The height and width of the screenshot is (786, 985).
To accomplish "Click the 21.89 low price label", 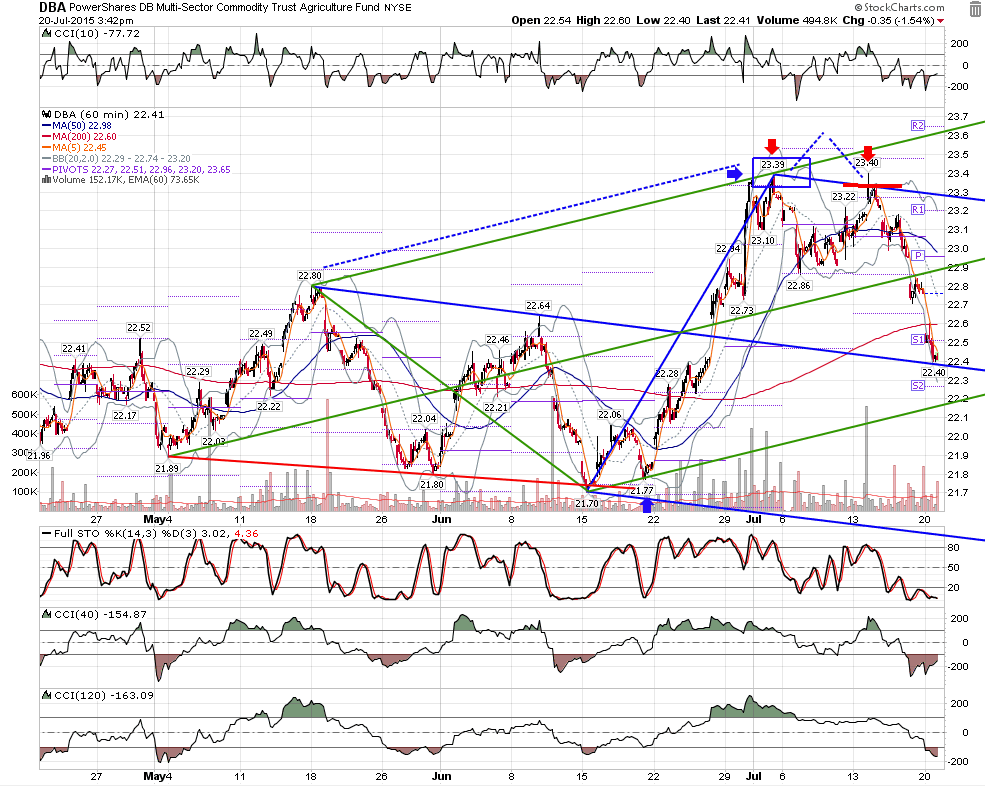I will [x=167, y=468].
